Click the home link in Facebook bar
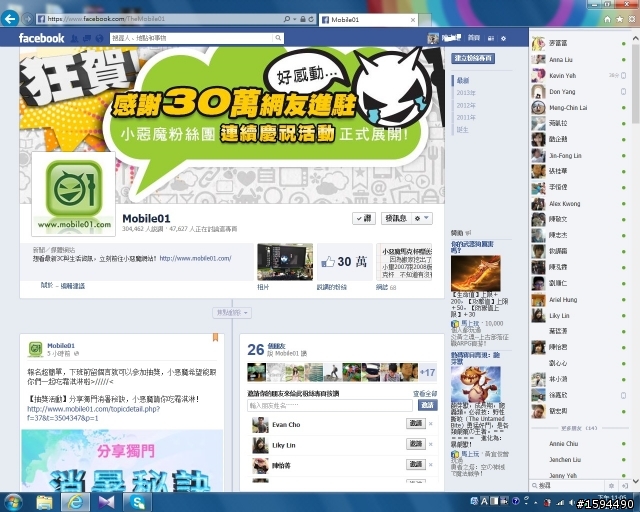This screenshot has width=640, height=512. (473, 38)
